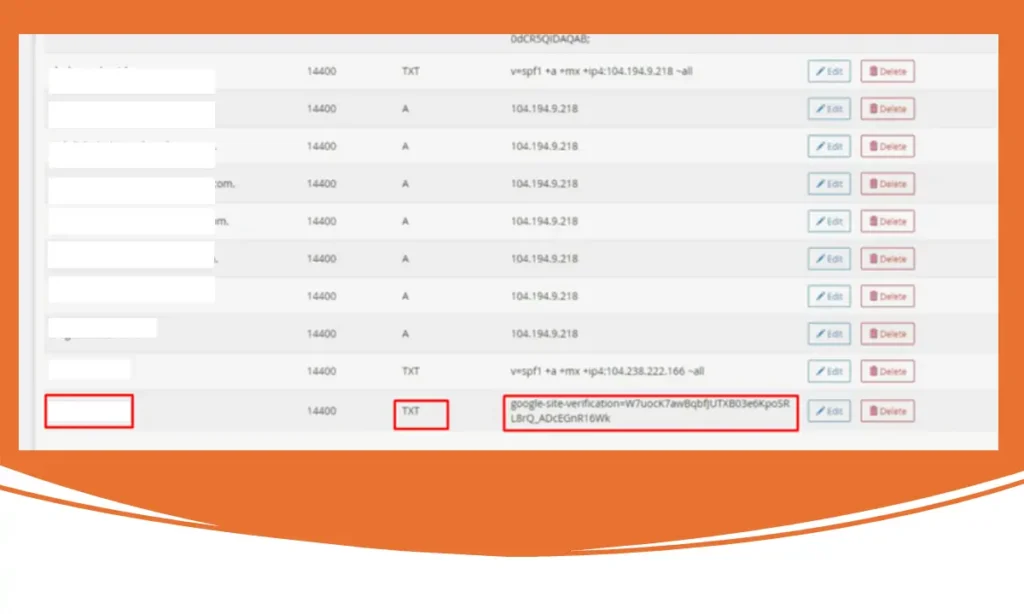1024x614 pixels.
Task: Edit SPF TXT record with ip4:104.194.9.218
Action: coord(829,71)
